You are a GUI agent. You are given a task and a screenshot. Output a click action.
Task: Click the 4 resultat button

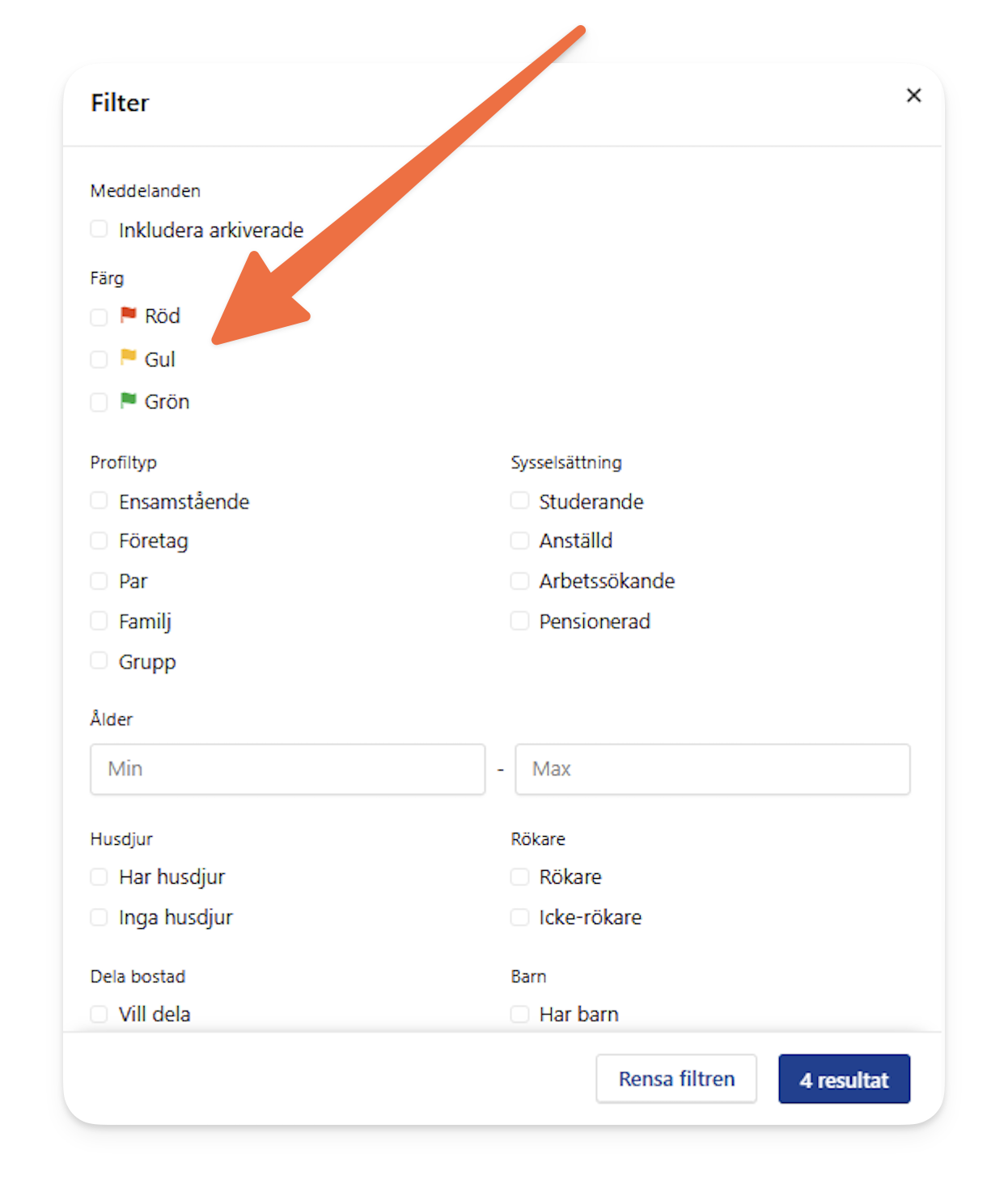coord(844,1079)
